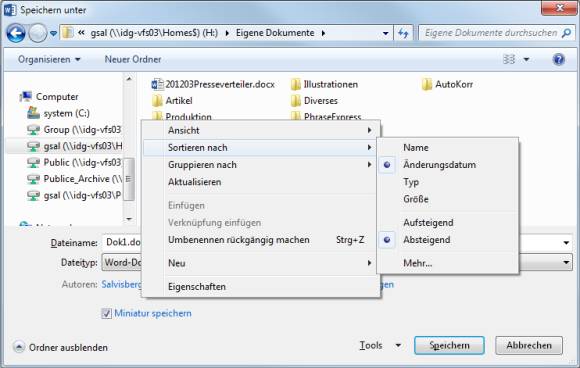Image resolution: width=580 pixels, height=368 pixels.
Task: Open the recent locations dropdown arrow
Action: click(x=53, y=33)
